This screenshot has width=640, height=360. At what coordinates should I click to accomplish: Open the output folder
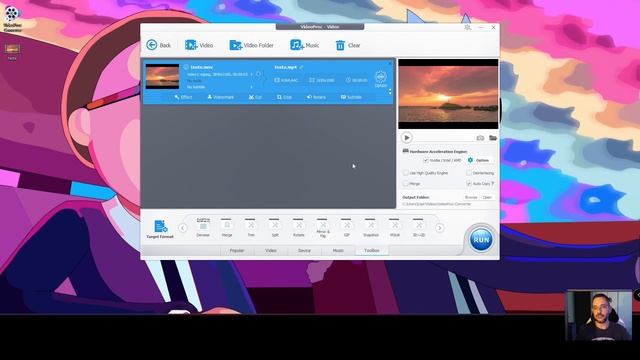click(487, 197)
